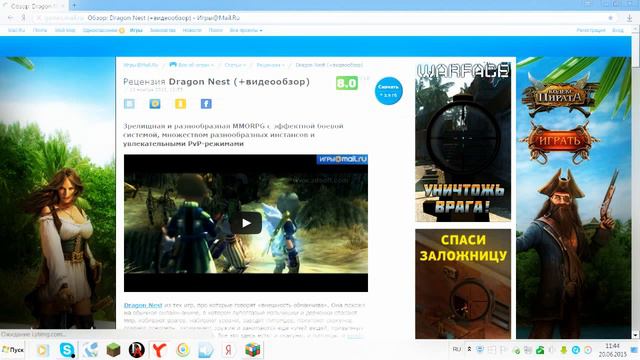
Task: Expand the Статьи breadcrumb dropdown
Action: (x=235, y=65)
